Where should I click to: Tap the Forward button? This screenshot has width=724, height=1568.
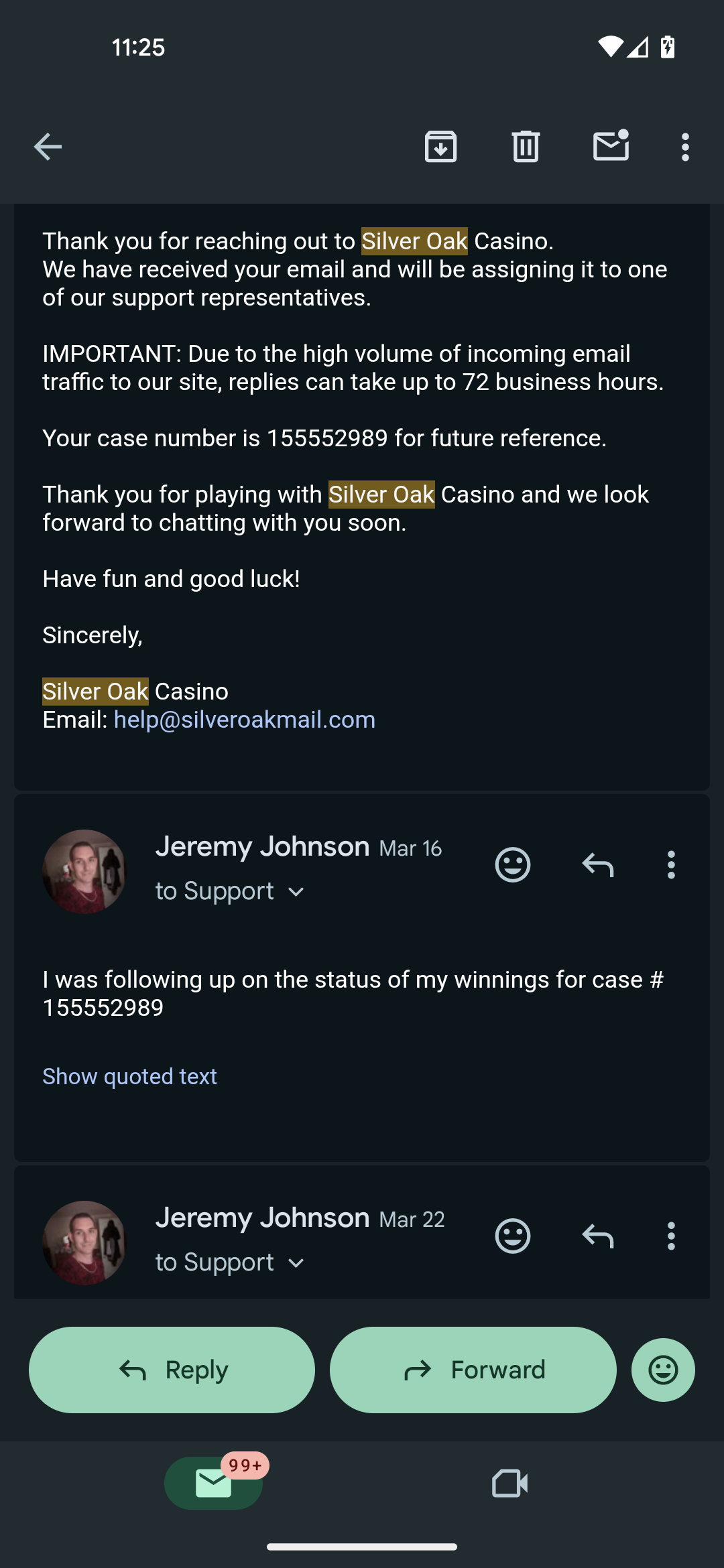tap(473, 1370)
